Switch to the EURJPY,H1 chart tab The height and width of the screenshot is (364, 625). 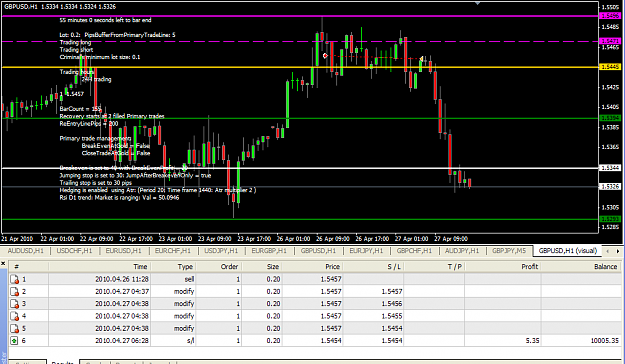click(x=366, y=251)
